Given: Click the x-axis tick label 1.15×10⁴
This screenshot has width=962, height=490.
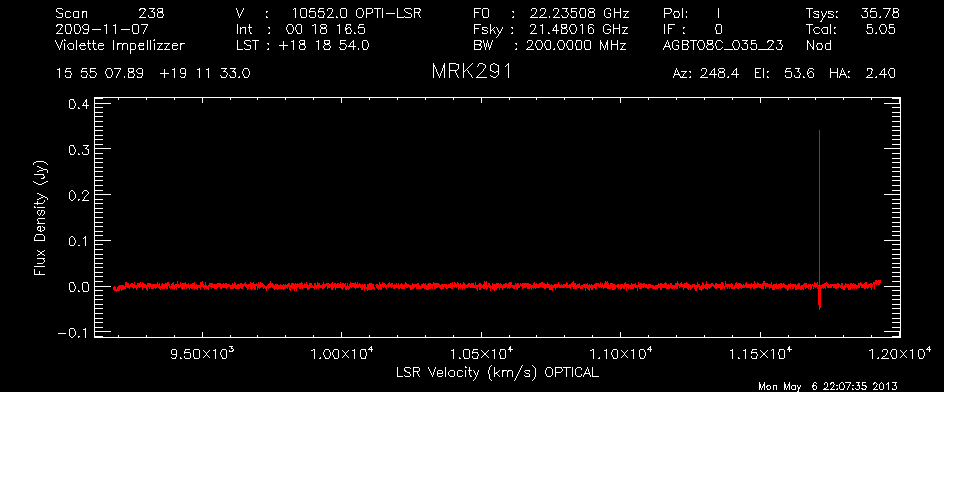Looking at the screenshot, I should pyautogui.click(x=760, y=354).
